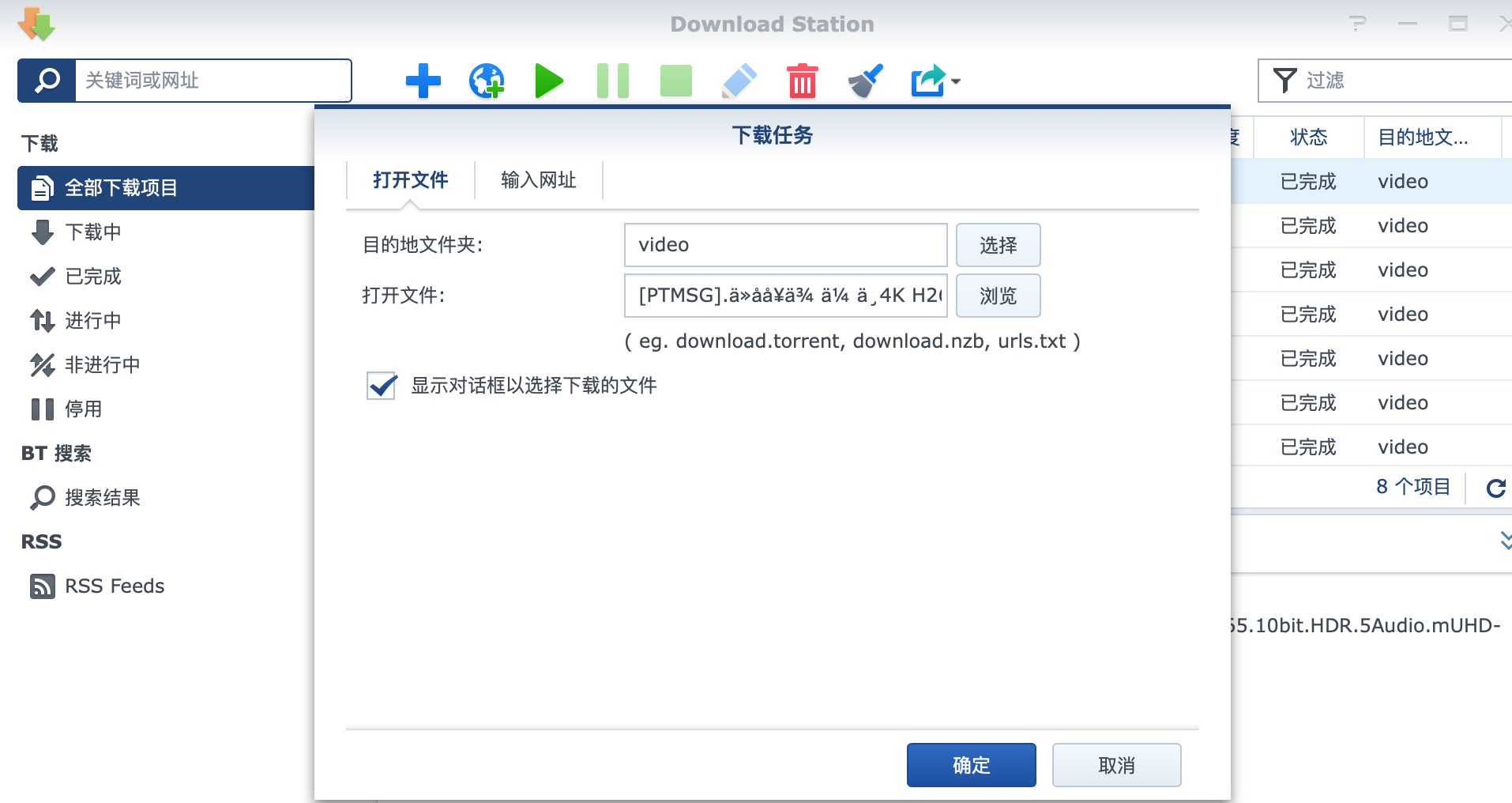Open RSS Feeds in the sidebar
Image resolution: width=1512 pixels, height=803 pixels.
click(166, 586)
